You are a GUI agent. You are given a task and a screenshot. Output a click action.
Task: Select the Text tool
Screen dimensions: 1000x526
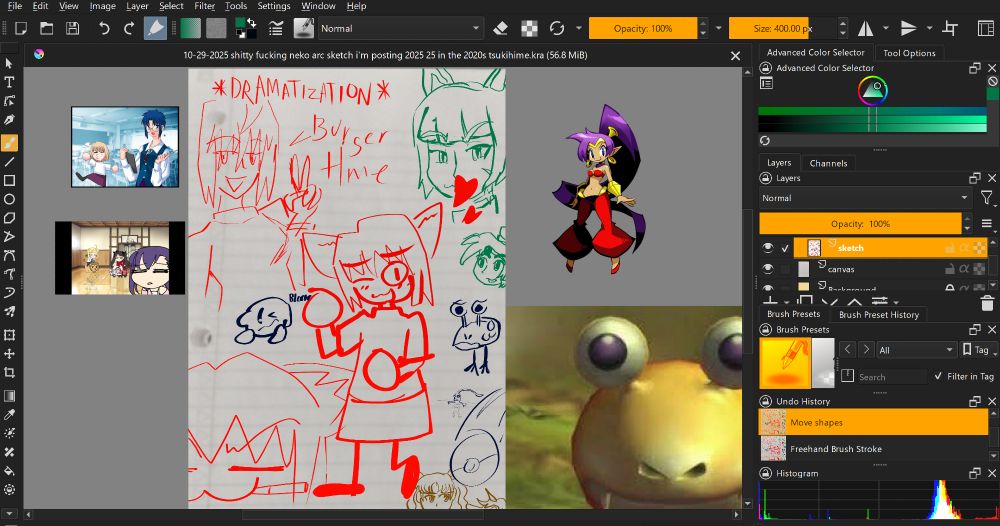tap(9, 82)
